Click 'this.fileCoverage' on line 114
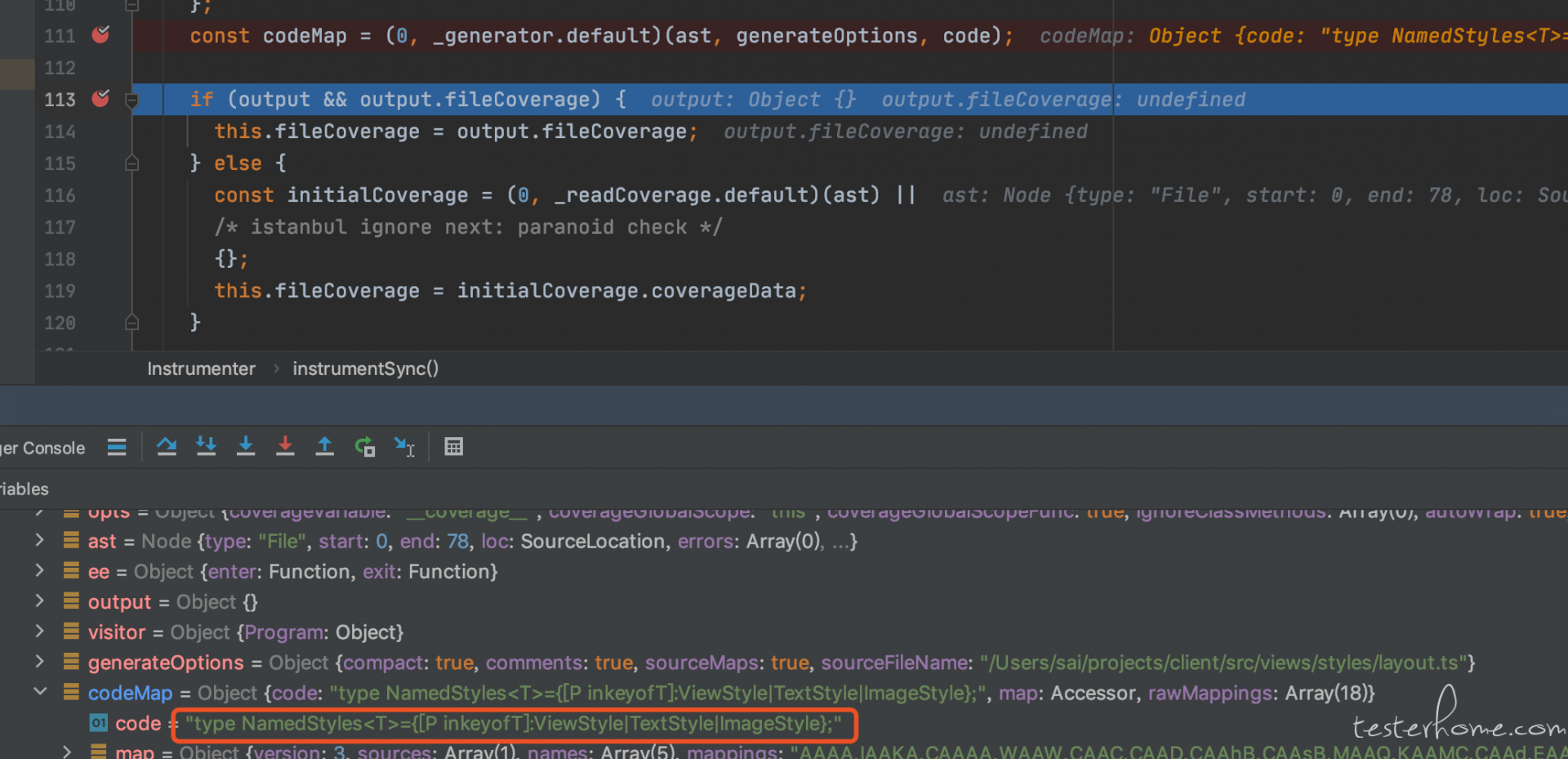 pyautogui.click(x=317, y=132)
